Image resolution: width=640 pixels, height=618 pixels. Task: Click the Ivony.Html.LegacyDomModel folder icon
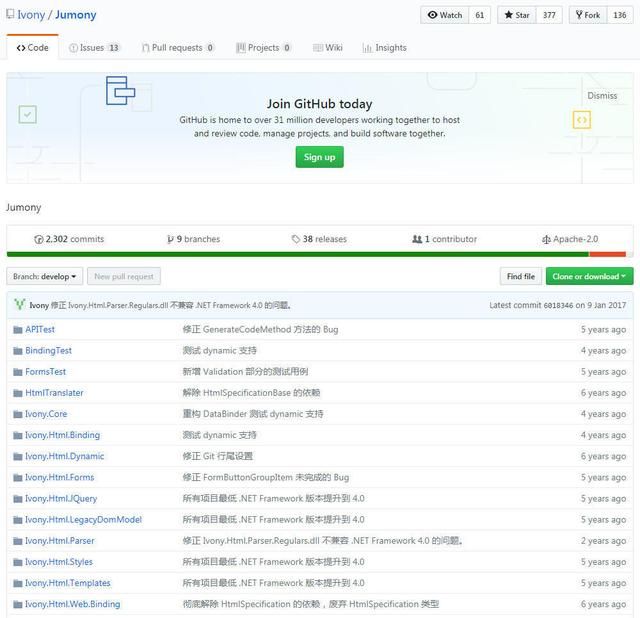point(18,520)
